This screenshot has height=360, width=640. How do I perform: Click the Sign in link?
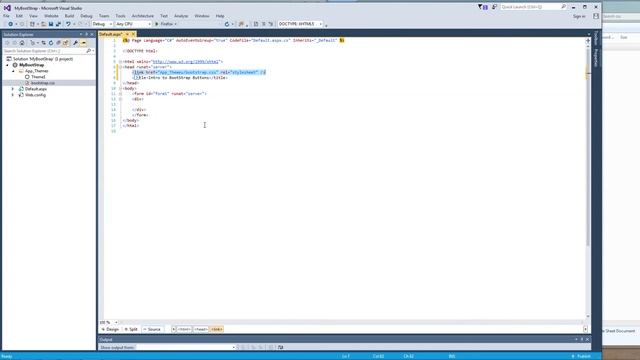coord(579,16)
